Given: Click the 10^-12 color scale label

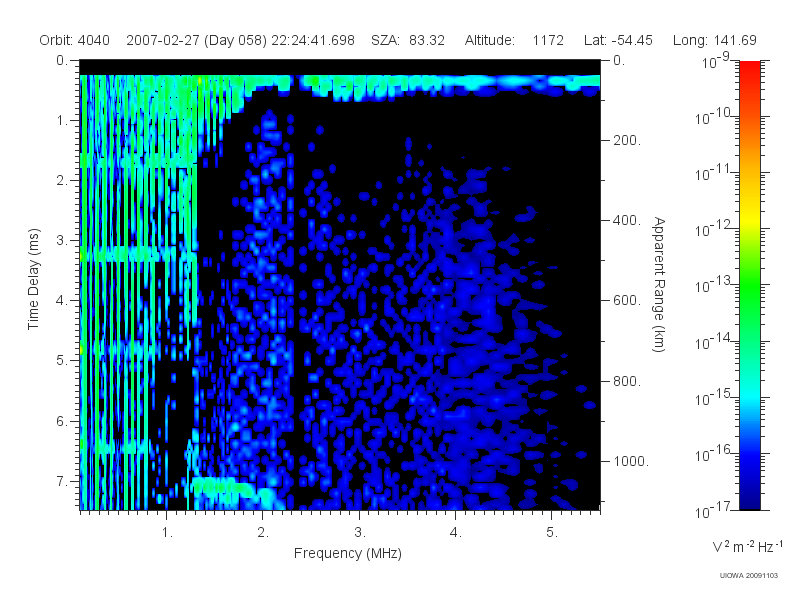Looking at the screenshot, I should point(712,230).
